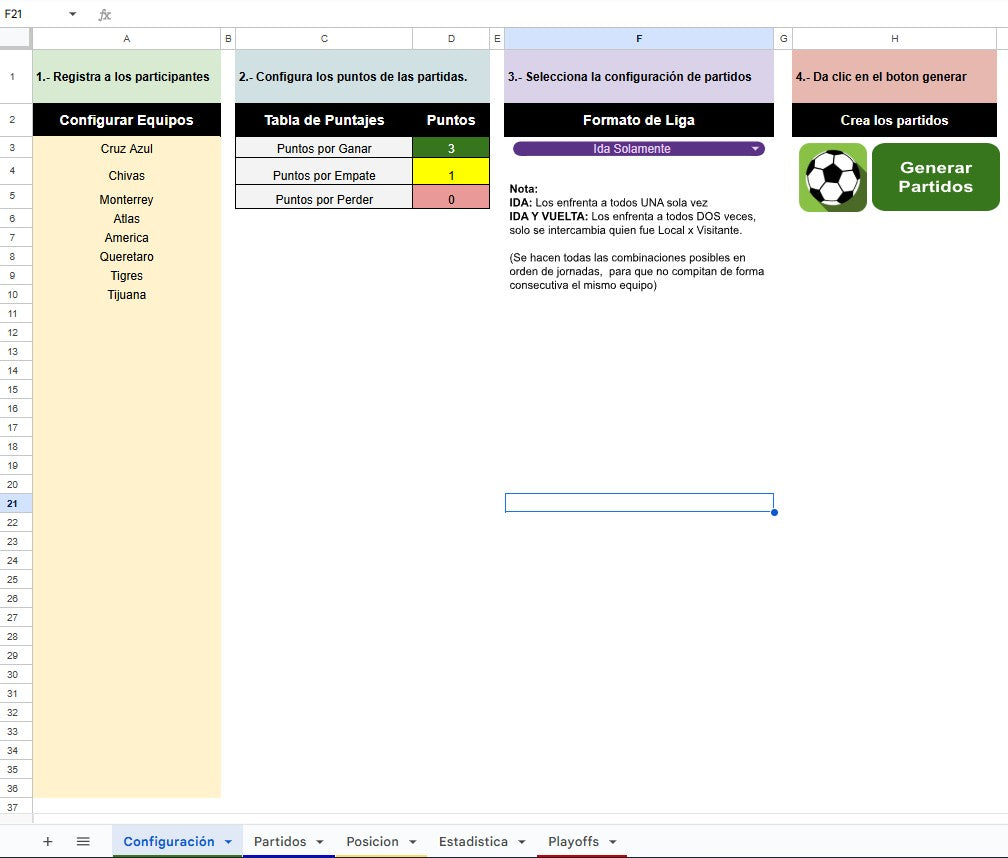Select the cell containing Cruz Azul
1008x858 pixels.
tap(126, 148)
